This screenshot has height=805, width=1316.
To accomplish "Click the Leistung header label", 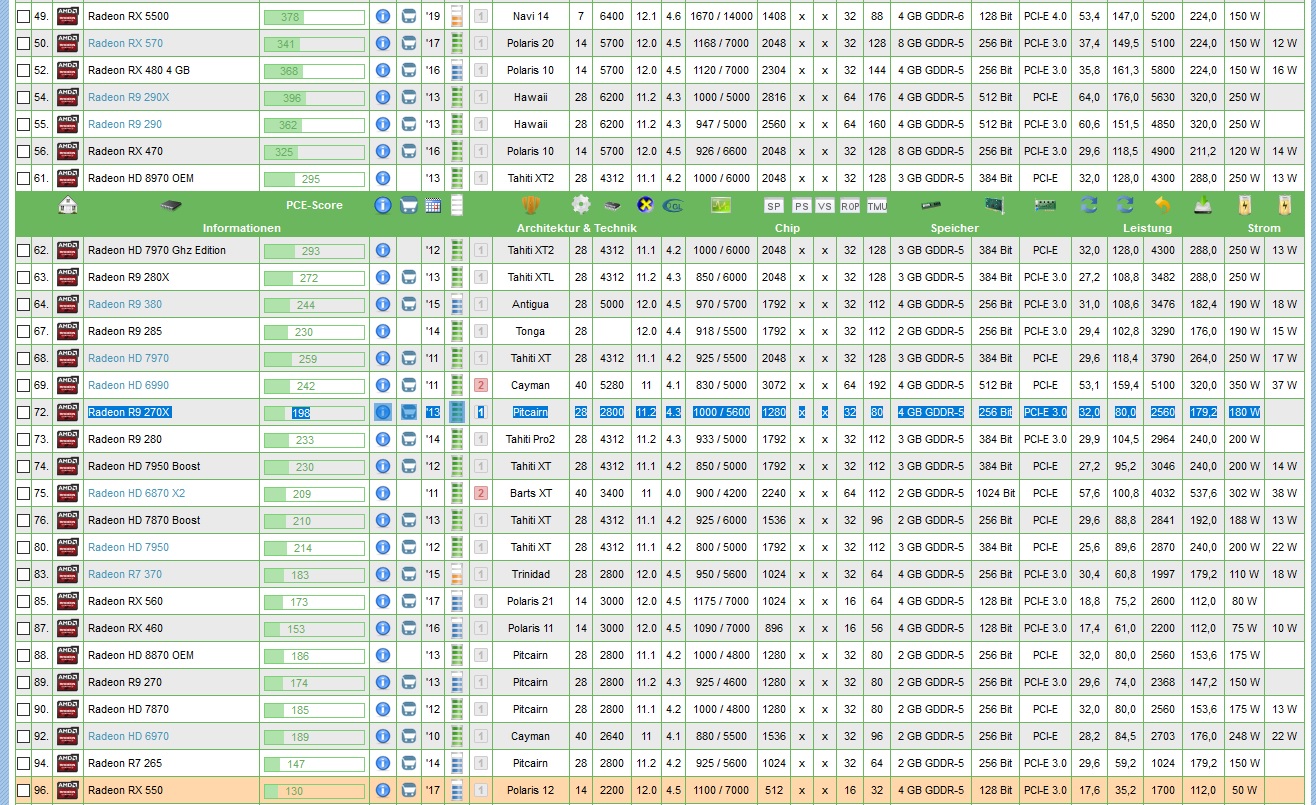I will point(1147,228).
